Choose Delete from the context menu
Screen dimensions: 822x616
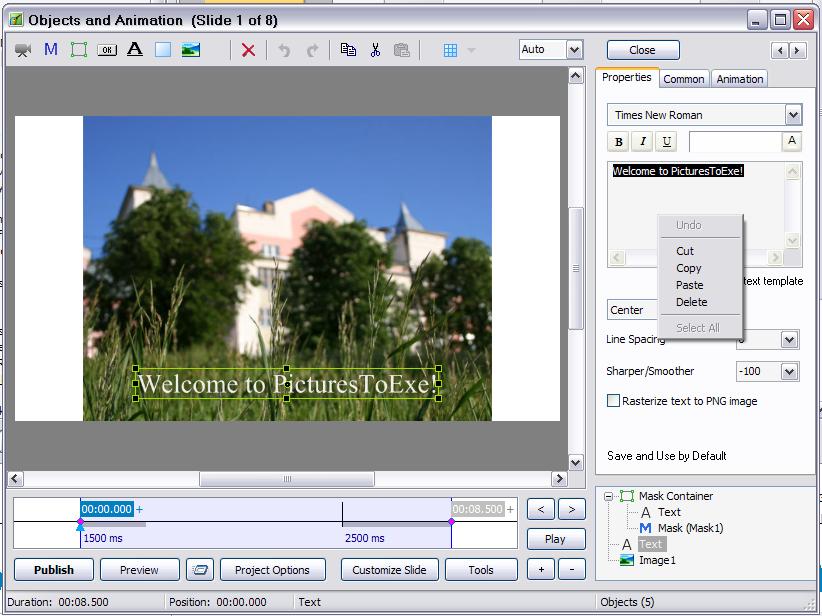tap(691, 302)
